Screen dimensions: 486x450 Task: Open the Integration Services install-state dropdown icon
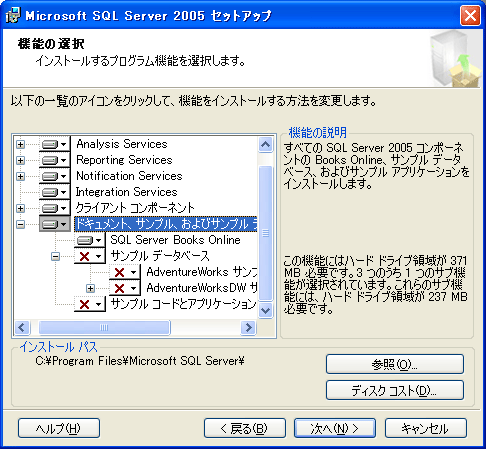coord(55,192)
